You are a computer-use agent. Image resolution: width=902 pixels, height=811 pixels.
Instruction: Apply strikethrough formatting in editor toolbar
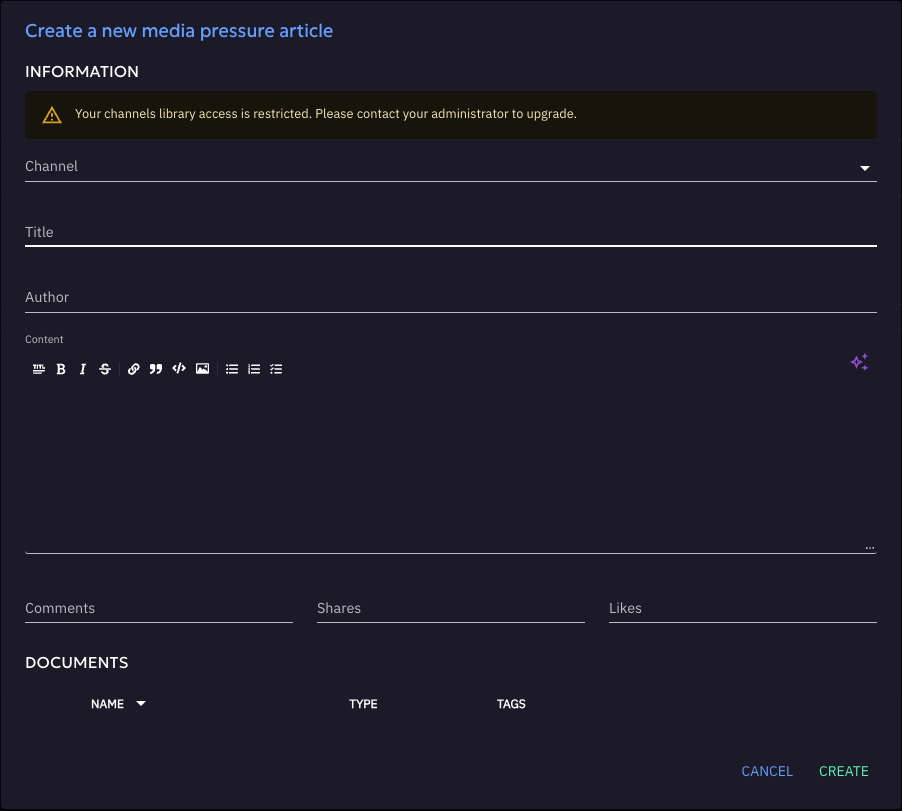coord(105,369)
